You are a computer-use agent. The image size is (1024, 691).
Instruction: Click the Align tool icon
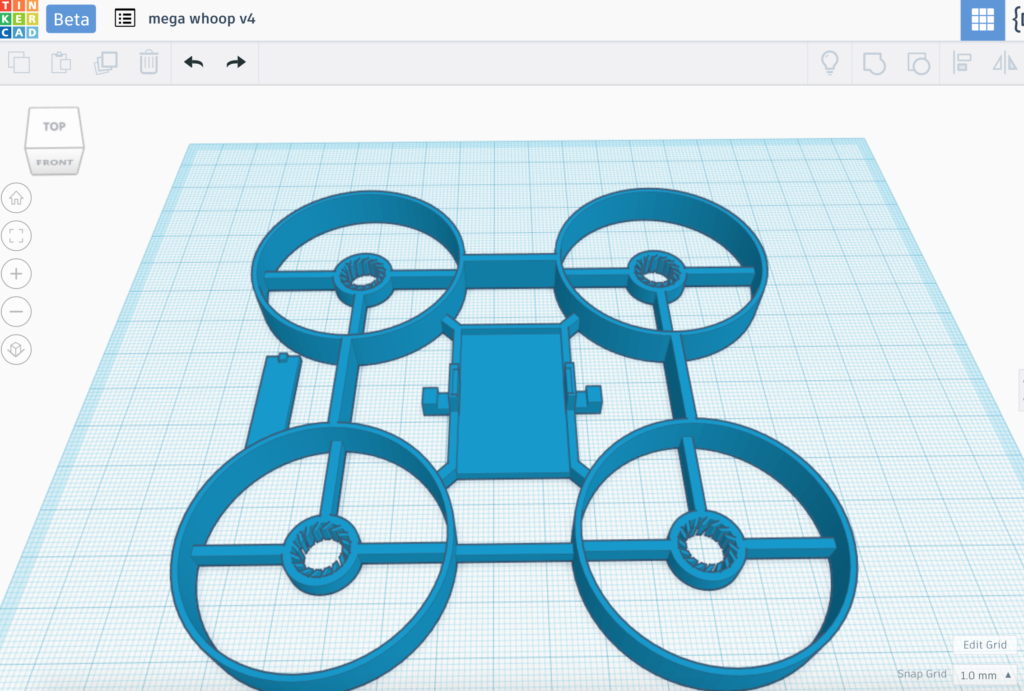pos(962,63)
